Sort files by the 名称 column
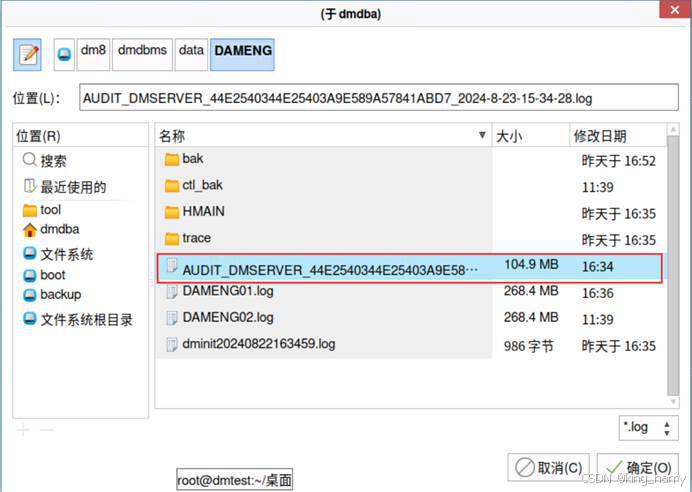Screen dimensions: 692x492 click(x=323, y=136)
